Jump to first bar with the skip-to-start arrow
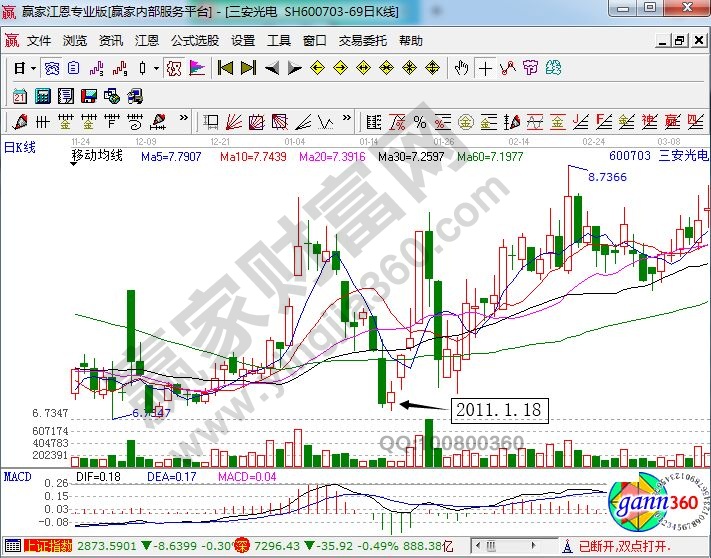 pyautogui.click(x=225, y=68)
